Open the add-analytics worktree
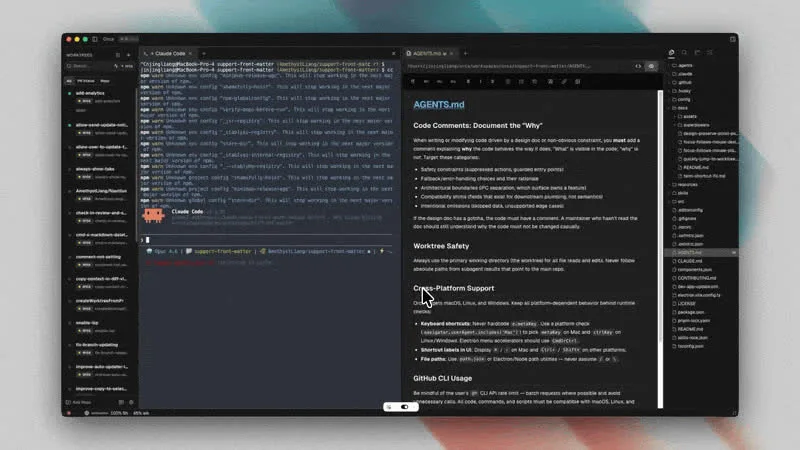 click(101, 97)
